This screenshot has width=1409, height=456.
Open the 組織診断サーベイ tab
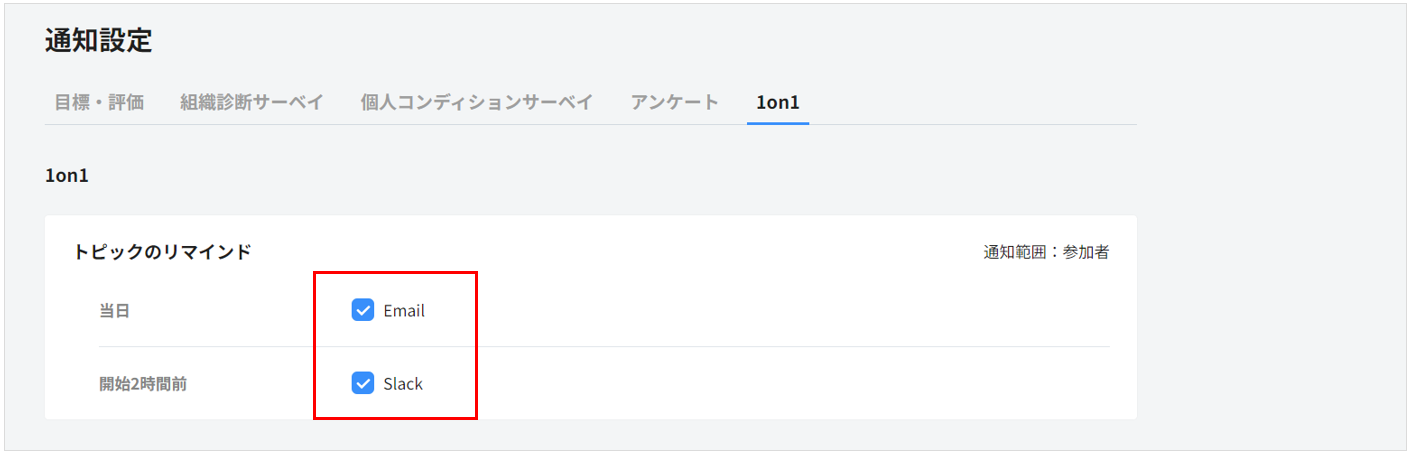click(252, 102)
